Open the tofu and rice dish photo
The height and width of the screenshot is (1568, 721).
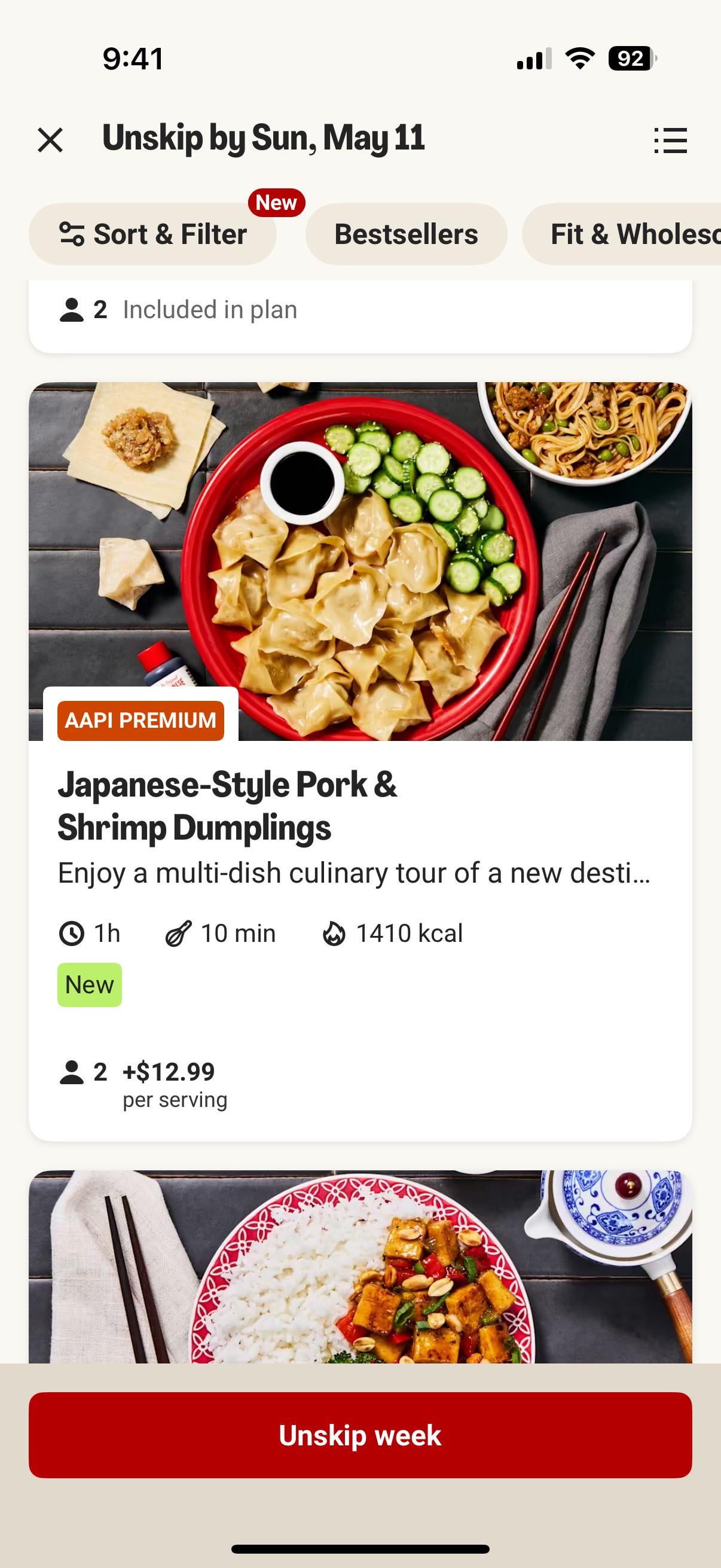pos(360,1266)
